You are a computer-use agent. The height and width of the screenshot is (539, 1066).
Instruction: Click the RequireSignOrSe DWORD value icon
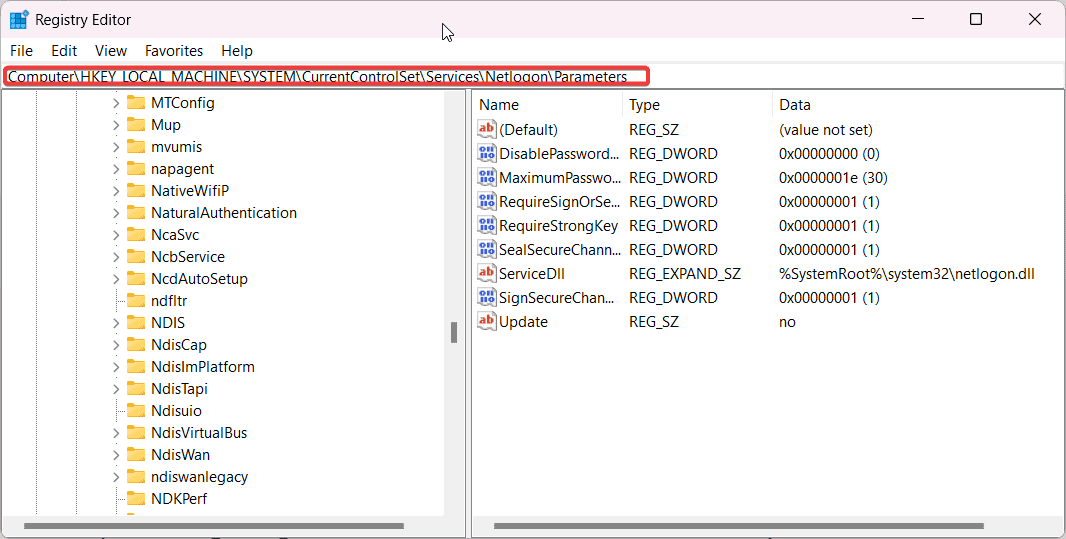click(487, 201)
